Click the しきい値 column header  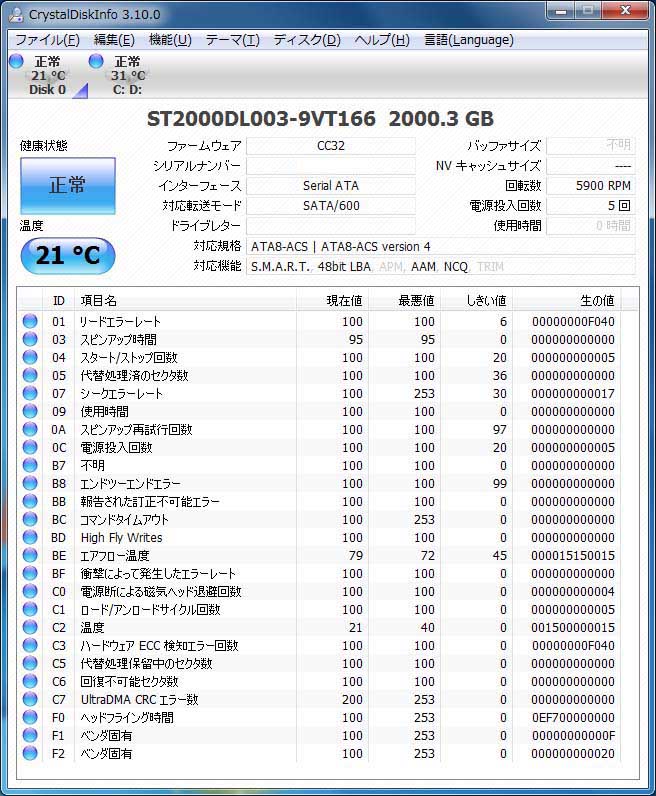coord(477,301)
